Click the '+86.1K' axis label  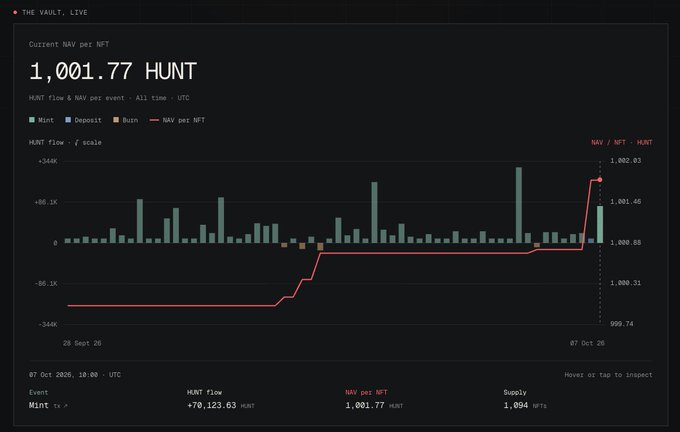pos(46,202)
